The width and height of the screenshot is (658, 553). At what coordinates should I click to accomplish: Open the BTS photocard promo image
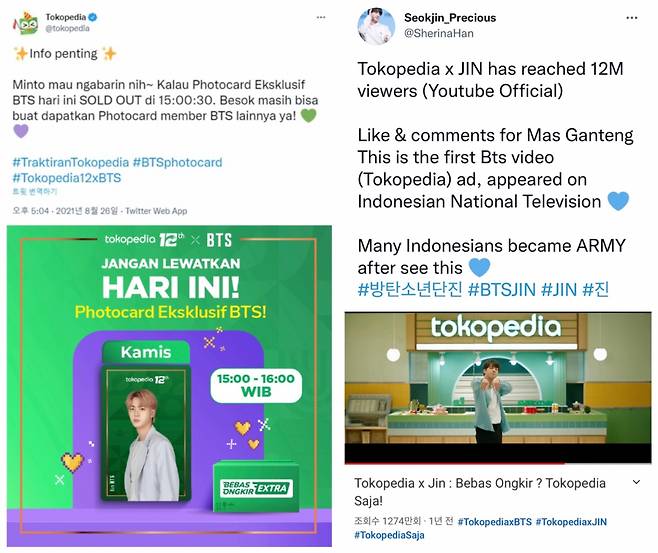169,386
